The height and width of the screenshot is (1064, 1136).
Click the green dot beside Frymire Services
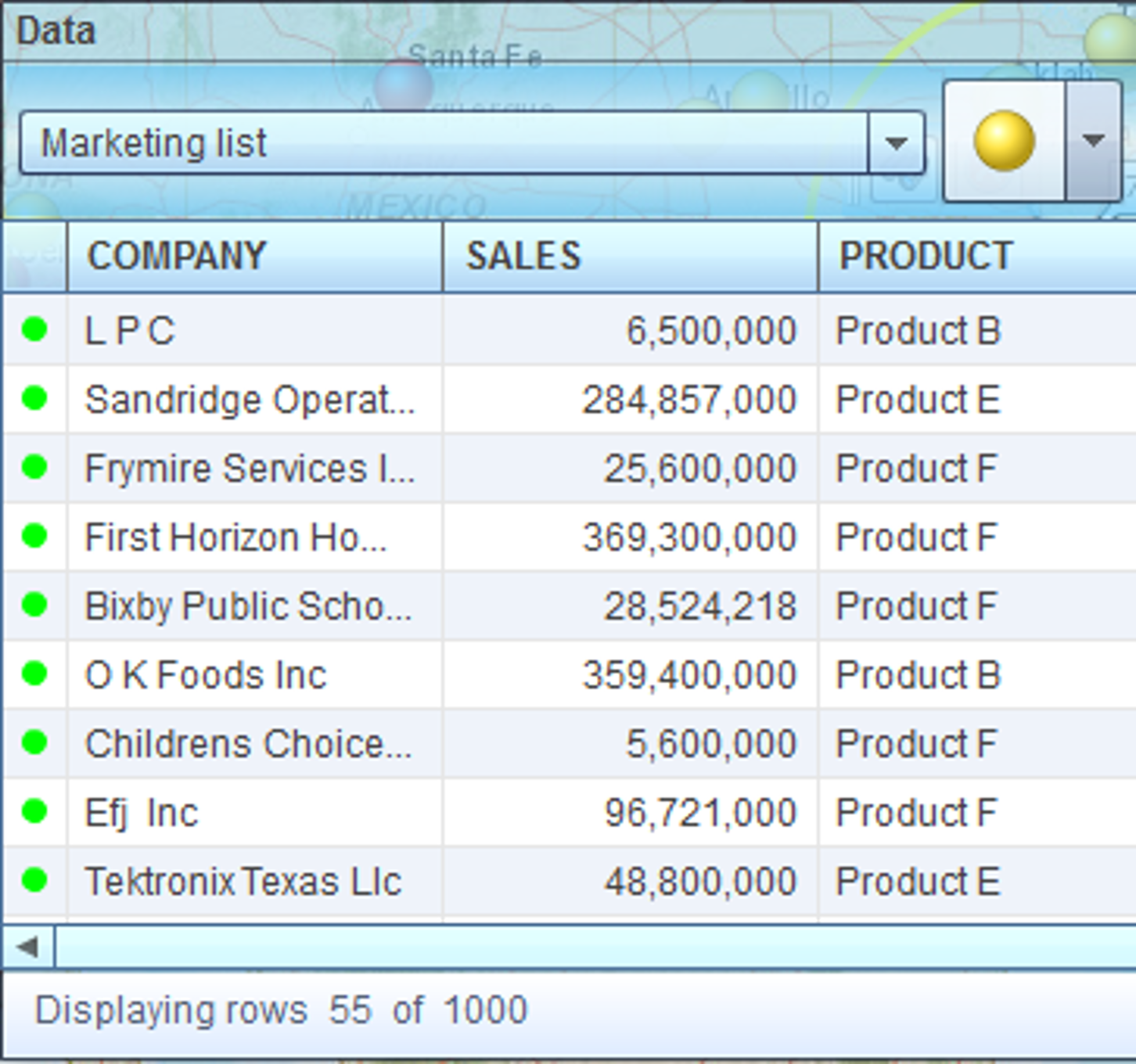tap(34, 467)
